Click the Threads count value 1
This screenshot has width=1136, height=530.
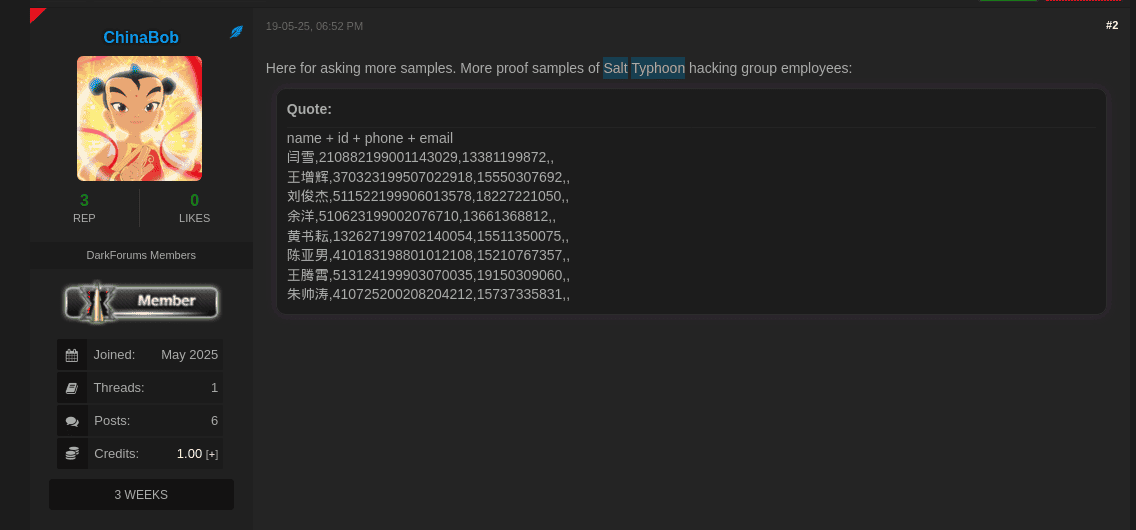[214, 387]
